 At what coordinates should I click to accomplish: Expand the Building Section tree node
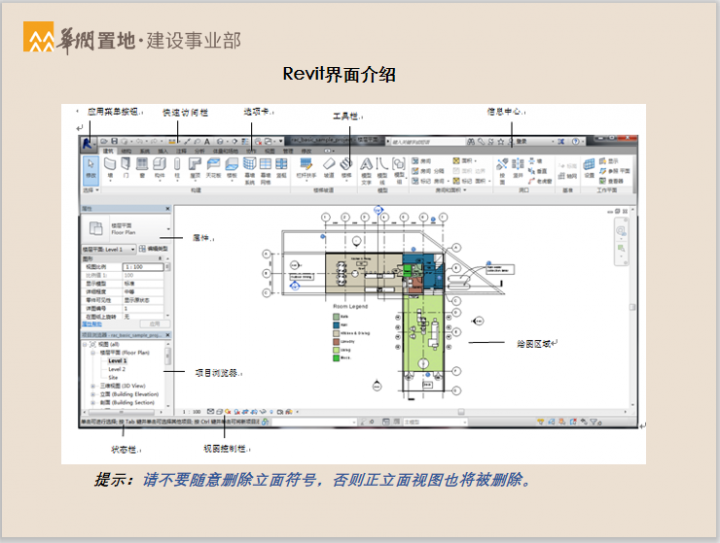[x=93, y=403]
